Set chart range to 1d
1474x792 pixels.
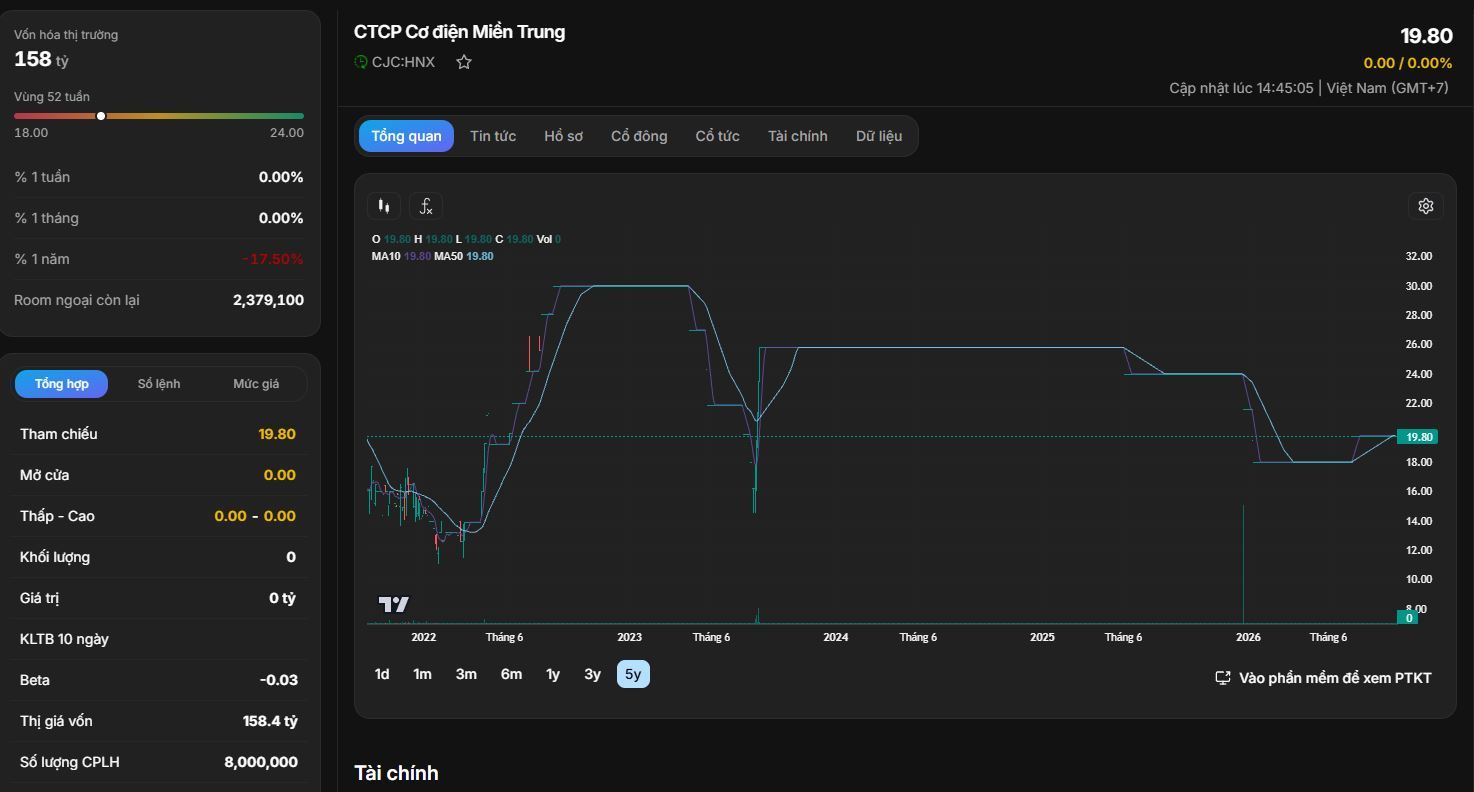pyautogui.click(x=382, y=674)
